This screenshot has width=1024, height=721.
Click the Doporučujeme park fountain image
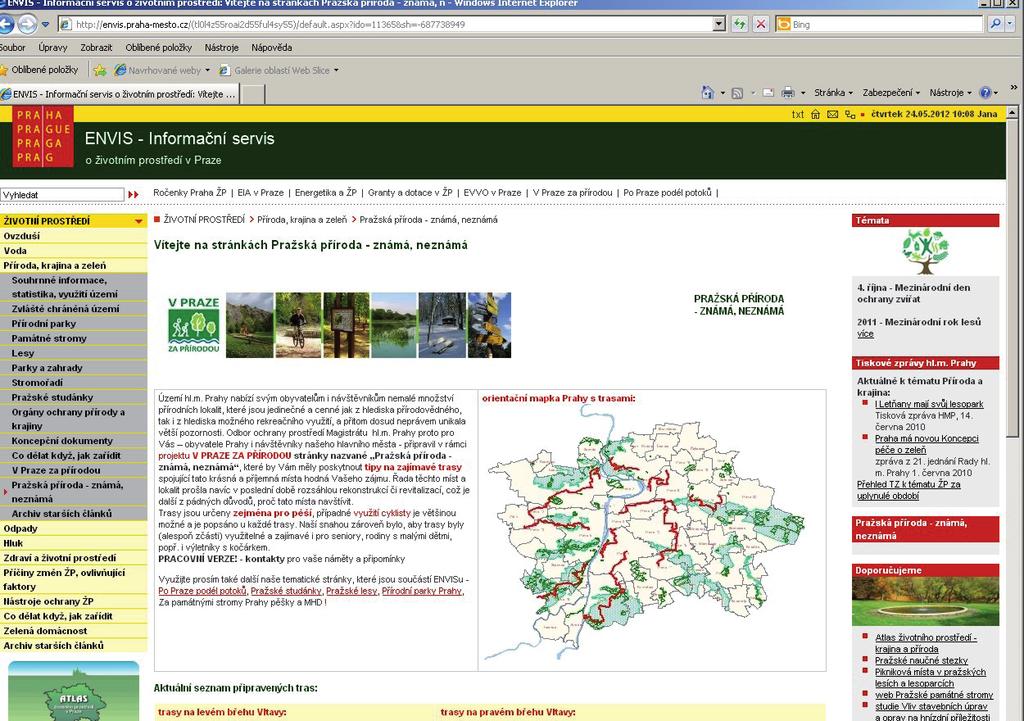tap(925, 601)
